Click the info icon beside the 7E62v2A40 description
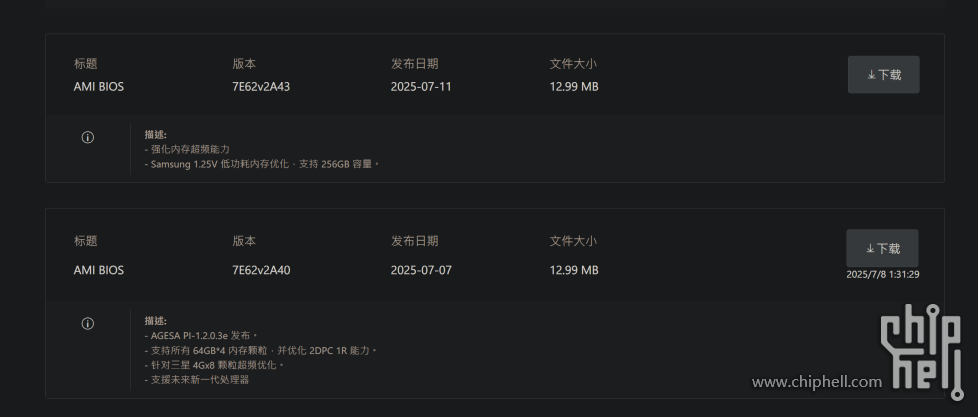978x417 pixels. [x=88, y=323]
